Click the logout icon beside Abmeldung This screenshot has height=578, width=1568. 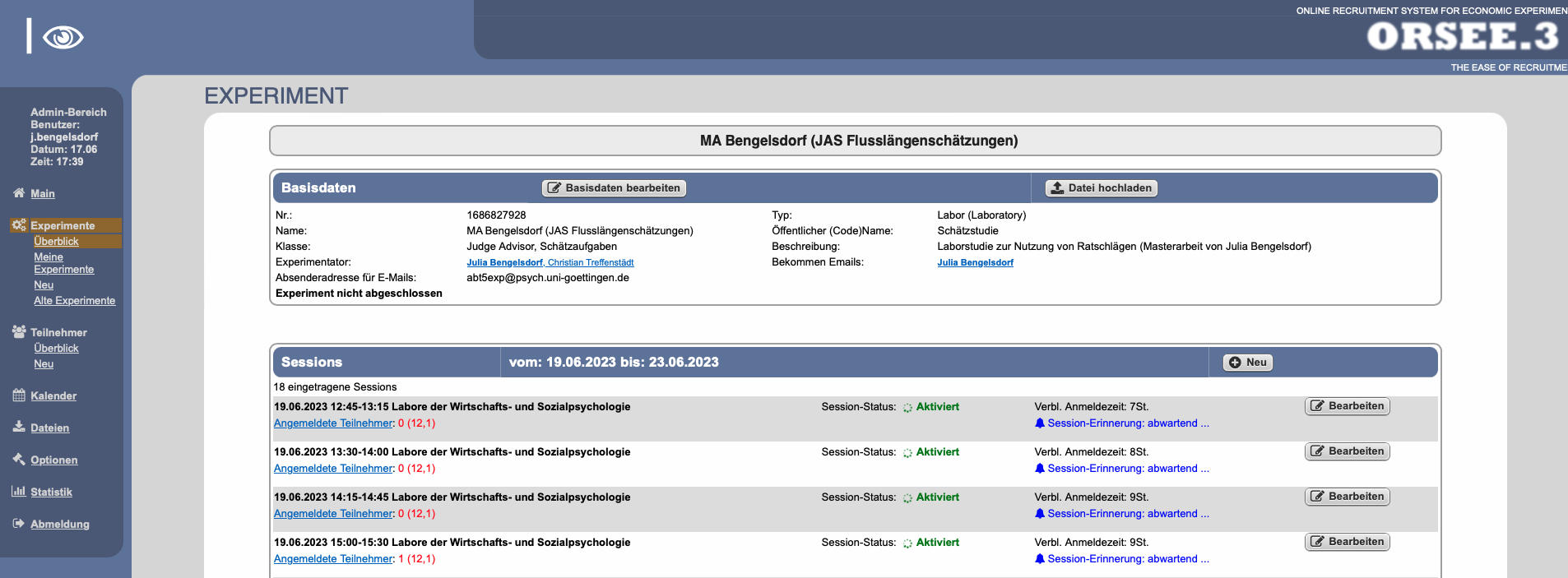[19, 524]
